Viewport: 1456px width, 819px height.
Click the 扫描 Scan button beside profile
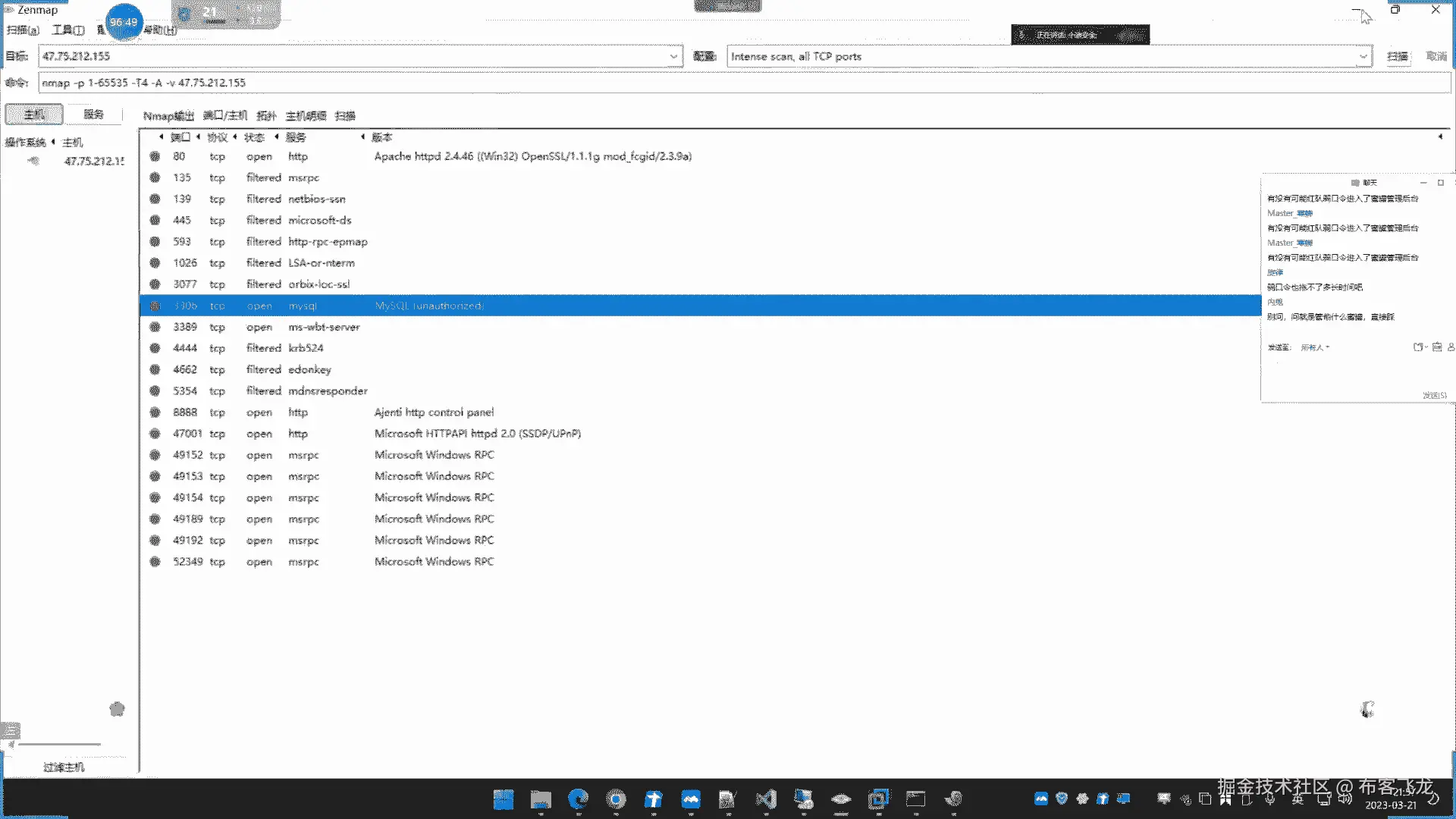[x=1397, y=56]
